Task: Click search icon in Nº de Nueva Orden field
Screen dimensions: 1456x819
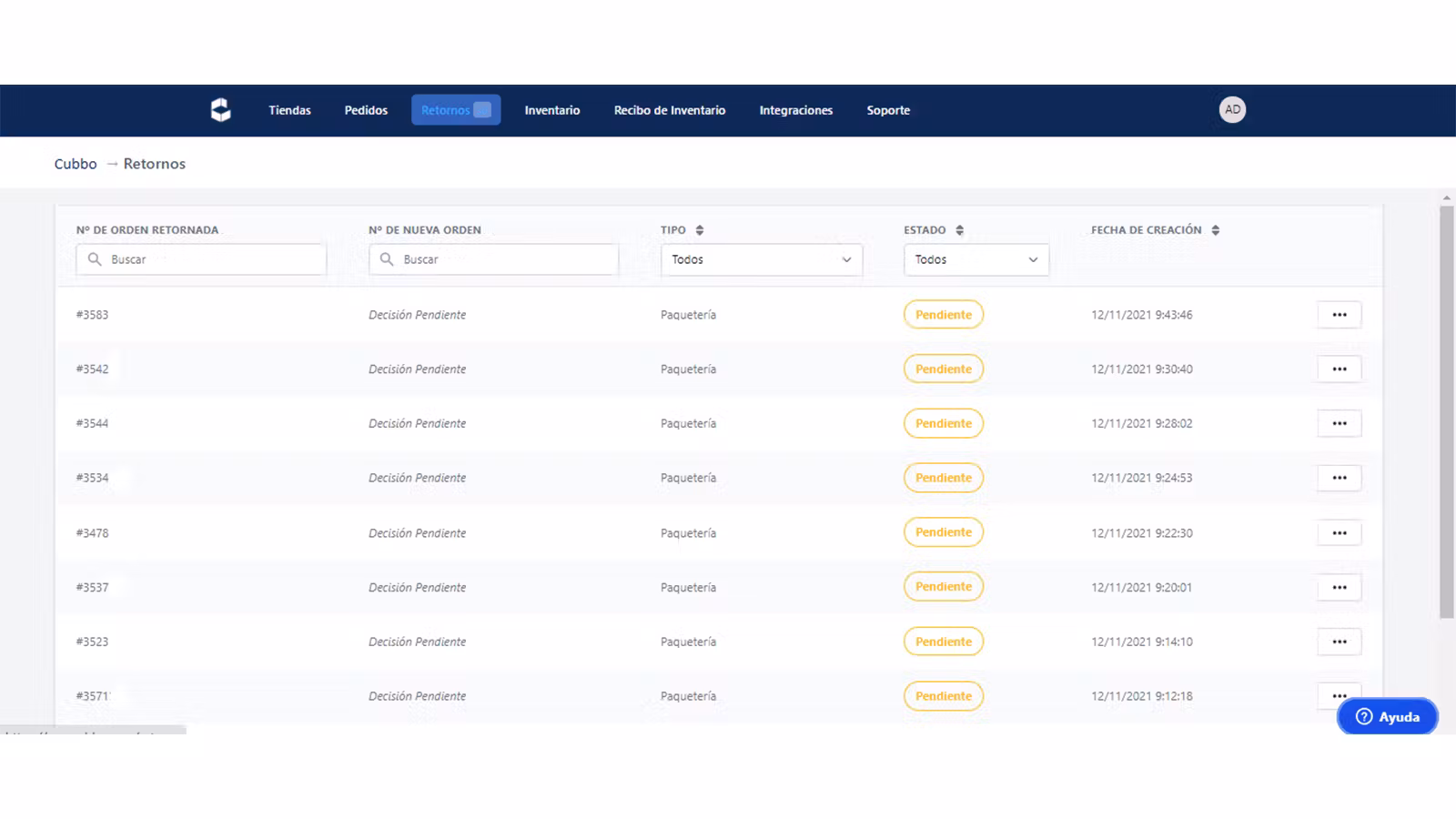Action: [x=387, y=259]
